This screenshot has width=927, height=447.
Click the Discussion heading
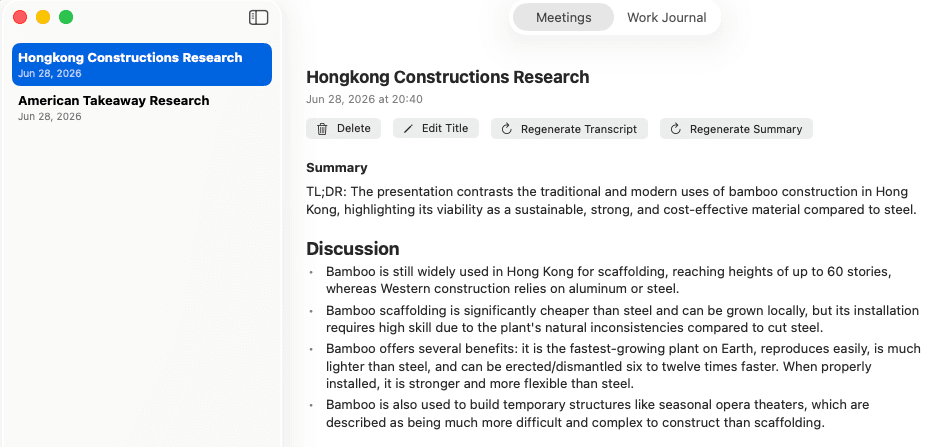tap(352, 248)
